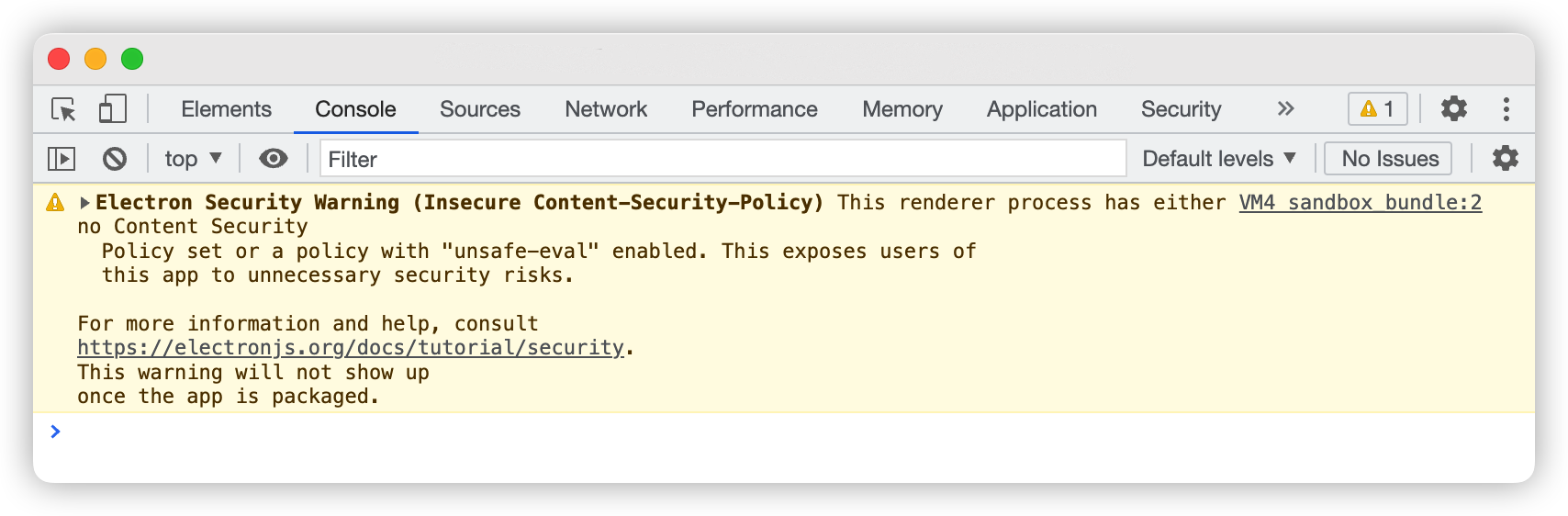1568x516 pixels.
Task: Open console settings gear icon
Action: [x=1506, y=158]
